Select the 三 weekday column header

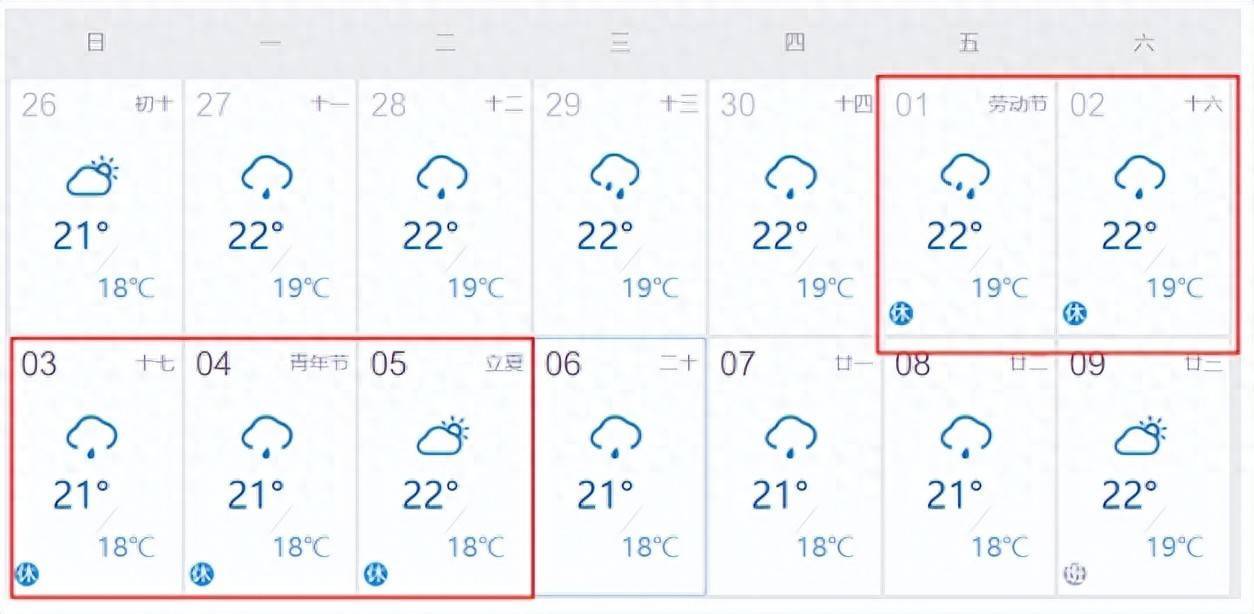620,43
